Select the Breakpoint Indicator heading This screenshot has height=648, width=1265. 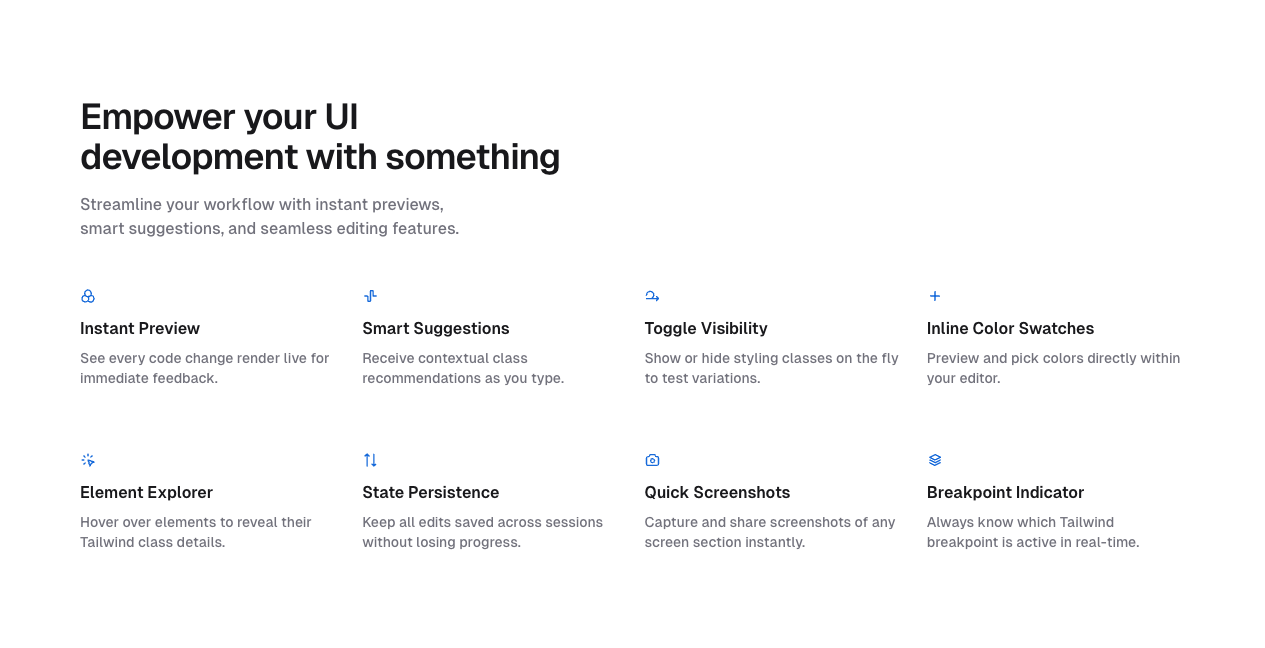tap(1005, 492)
